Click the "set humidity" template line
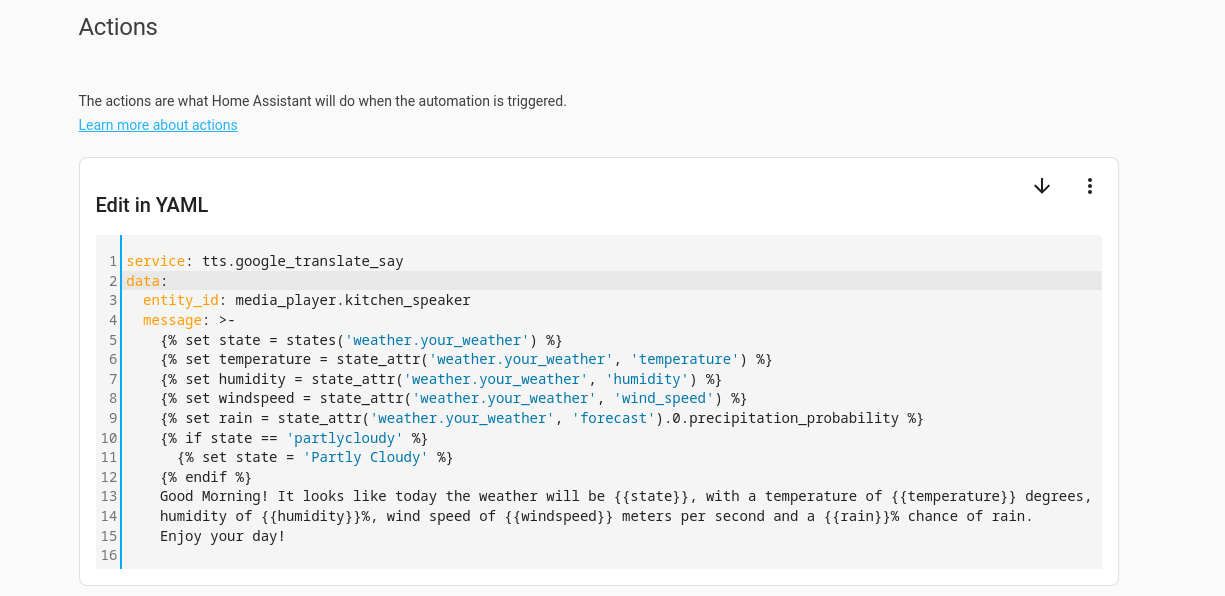Screen dimensions: 1225x596 (x=440, y=379)
